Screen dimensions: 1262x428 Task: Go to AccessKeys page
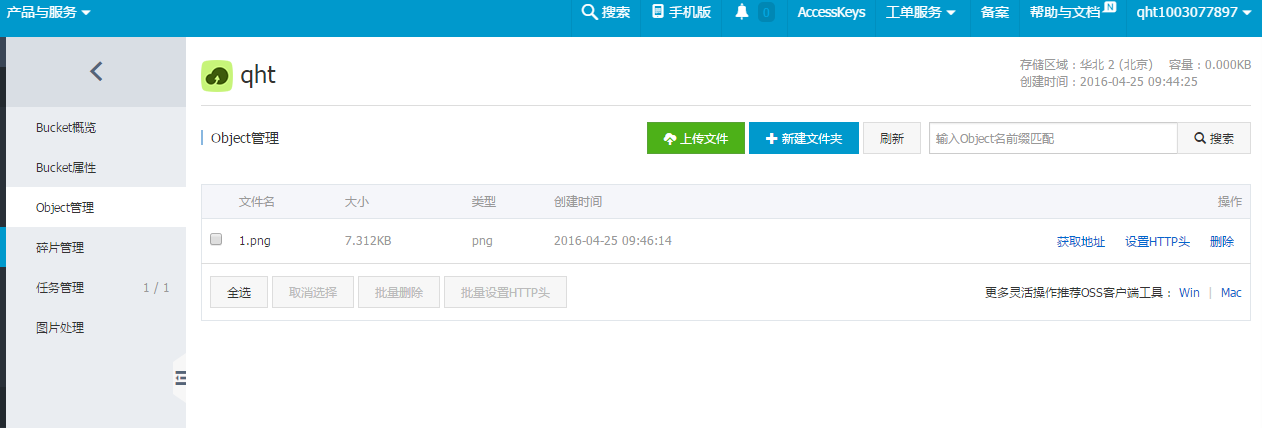831,13
